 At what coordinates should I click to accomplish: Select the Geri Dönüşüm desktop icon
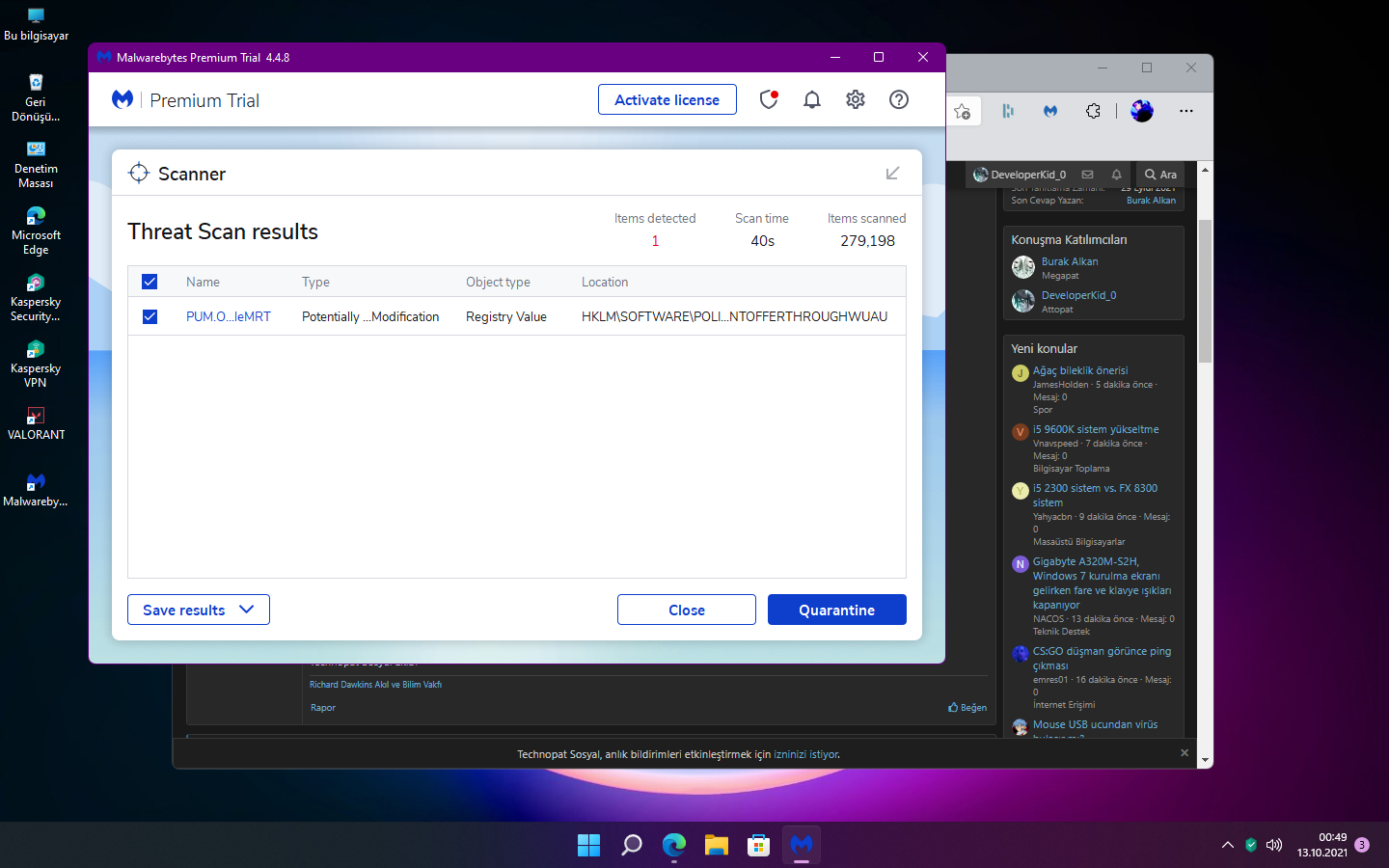[36, 97]
